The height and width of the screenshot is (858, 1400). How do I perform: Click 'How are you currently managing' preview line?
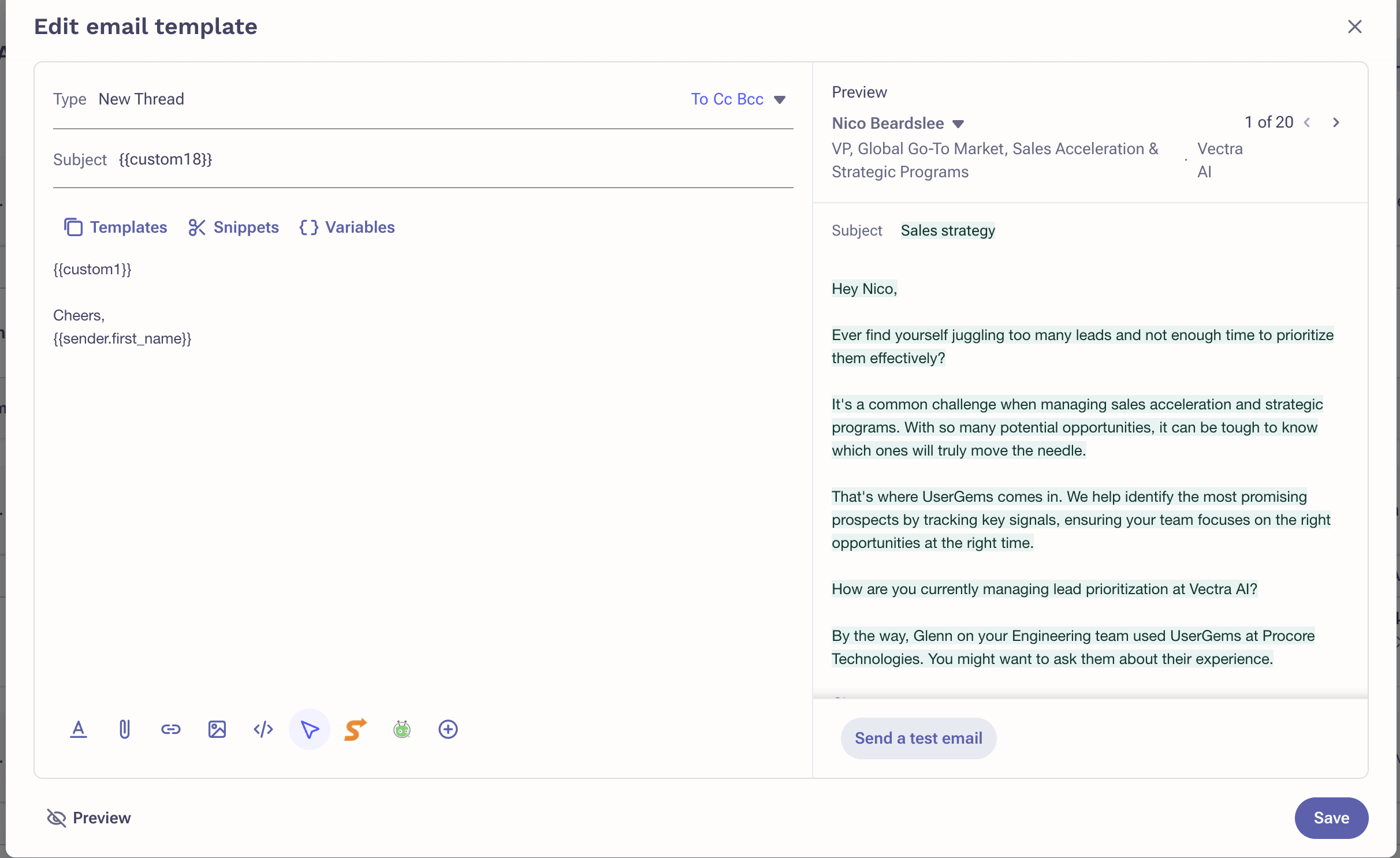click(x=1044, y=589)
